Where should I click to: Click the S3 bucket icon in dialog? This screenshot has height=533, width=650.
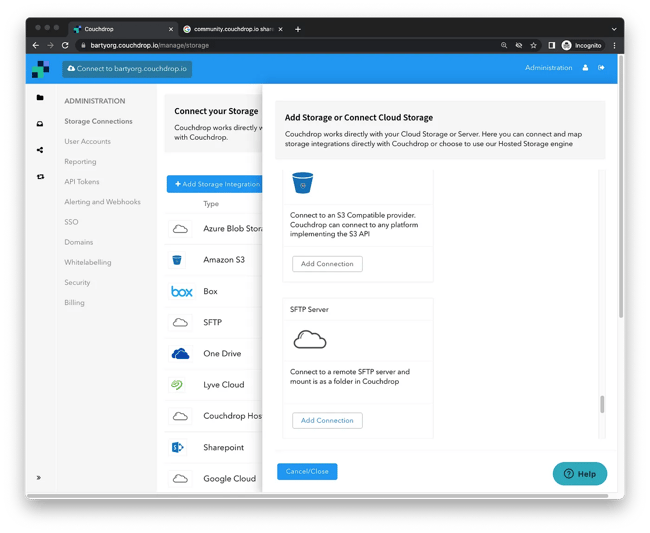point(302,183)
